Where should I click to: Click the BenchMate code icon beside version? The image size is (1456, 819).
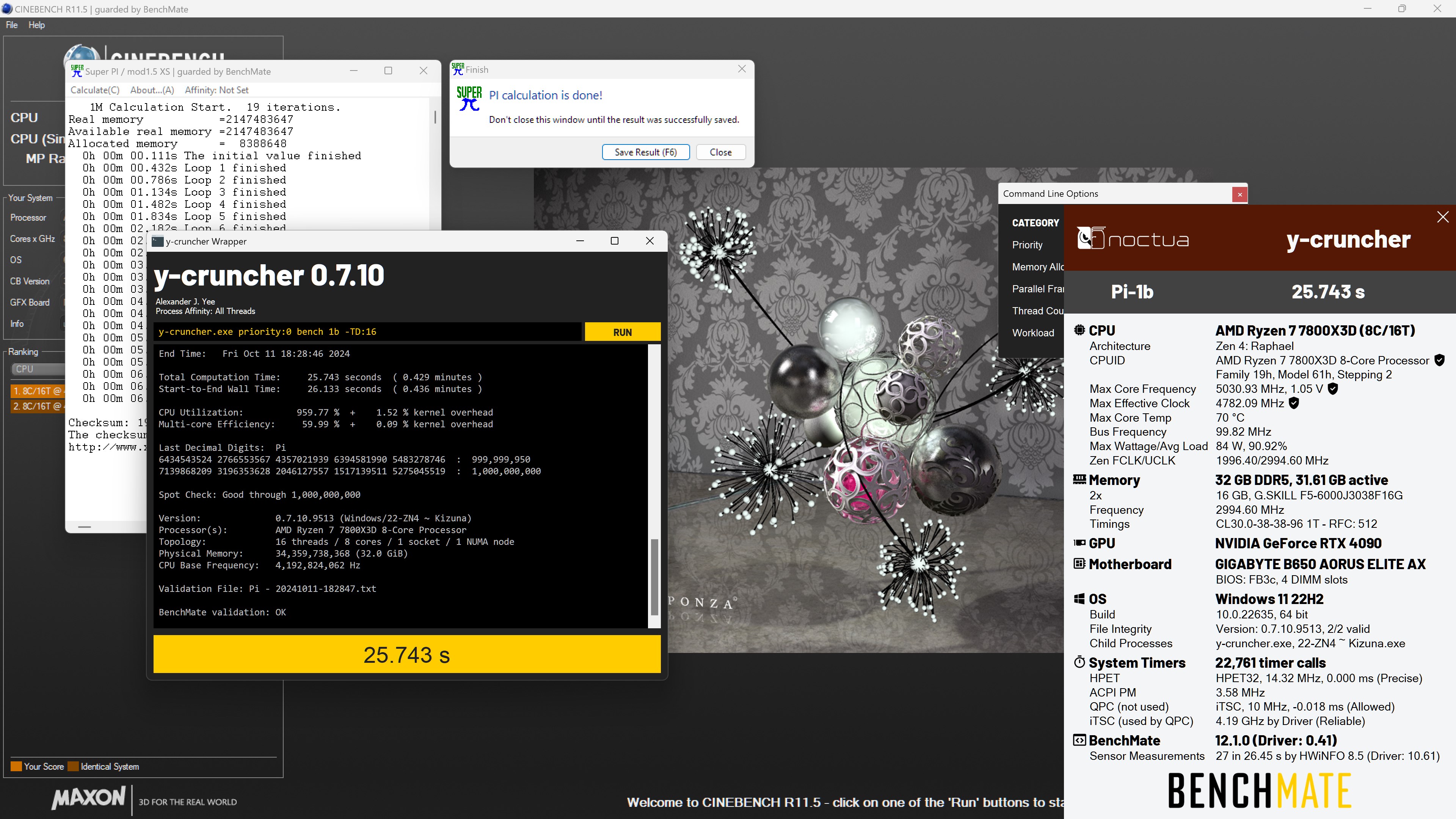click(1079, 740)
